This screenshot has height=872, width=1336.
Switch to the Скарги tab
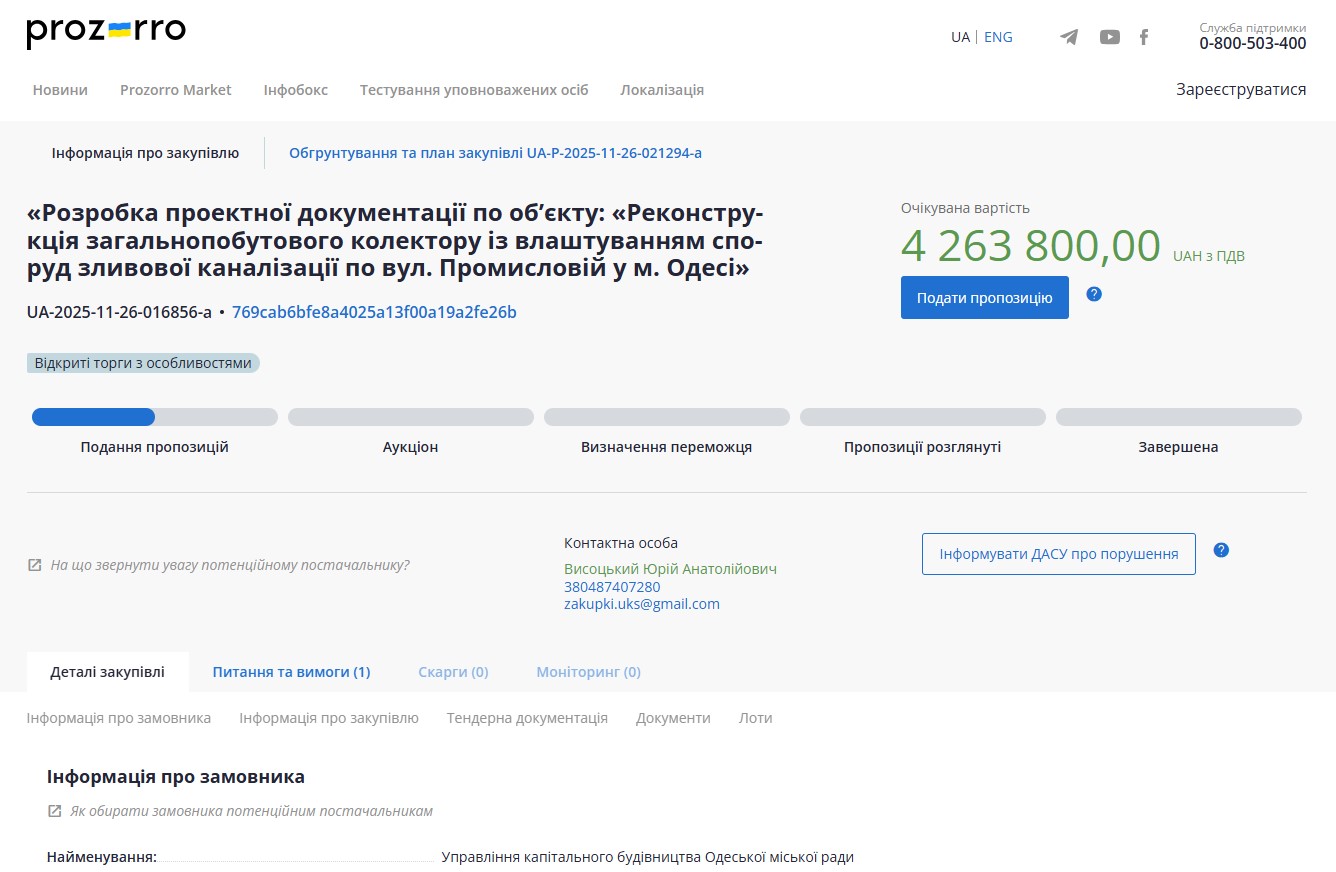[453, 672]
